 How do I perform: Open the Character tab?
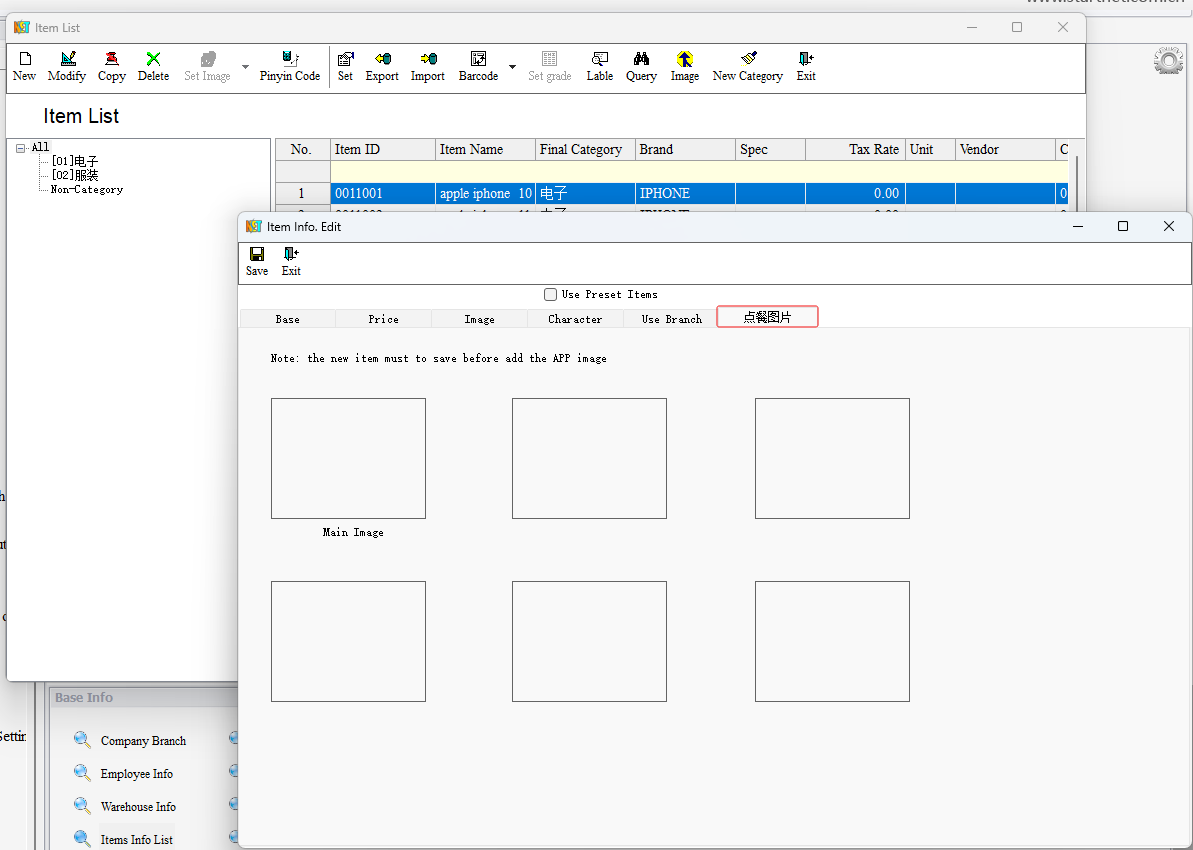(x=575, y=319)
